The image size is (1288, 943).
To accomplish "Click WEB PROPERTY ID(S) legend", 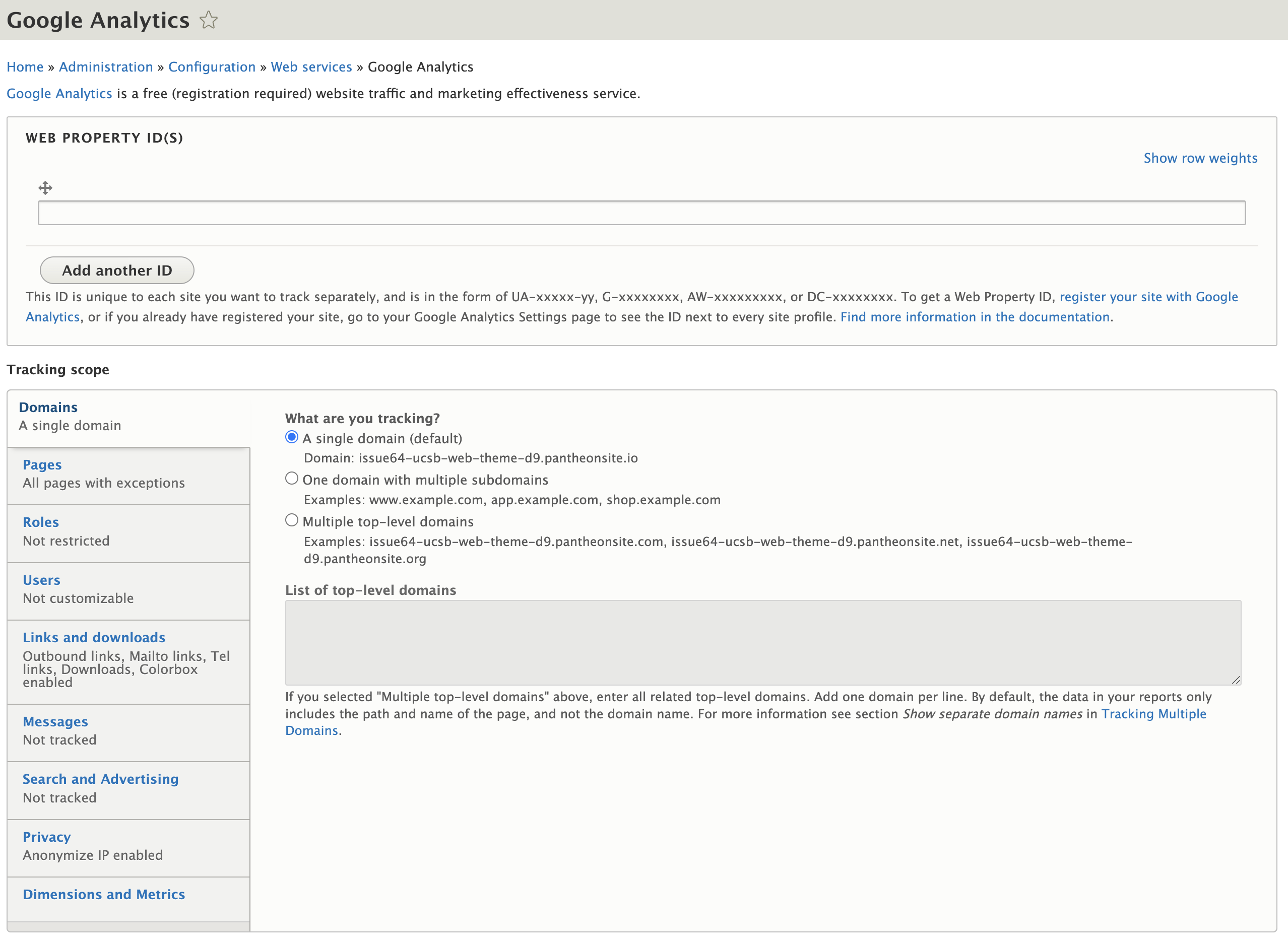I will click(104, 138).
